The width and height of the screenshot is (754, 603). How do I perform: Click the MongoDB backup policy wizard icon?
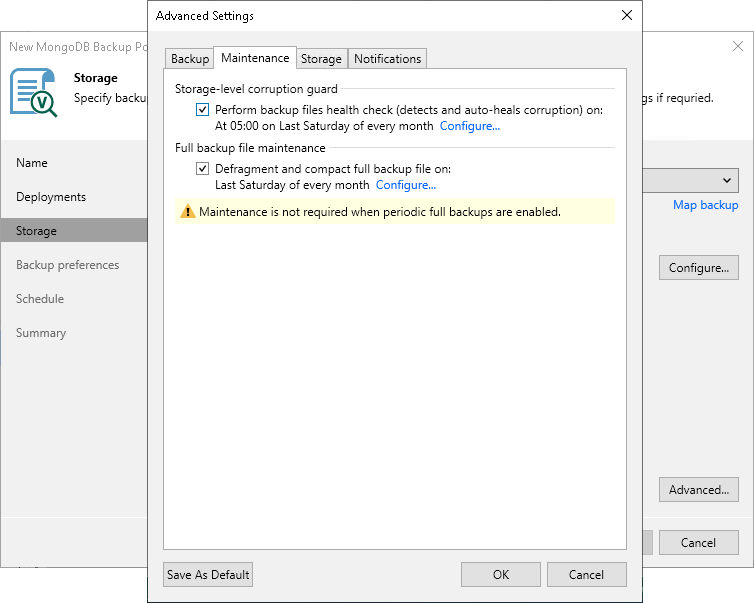pos(34,93)
